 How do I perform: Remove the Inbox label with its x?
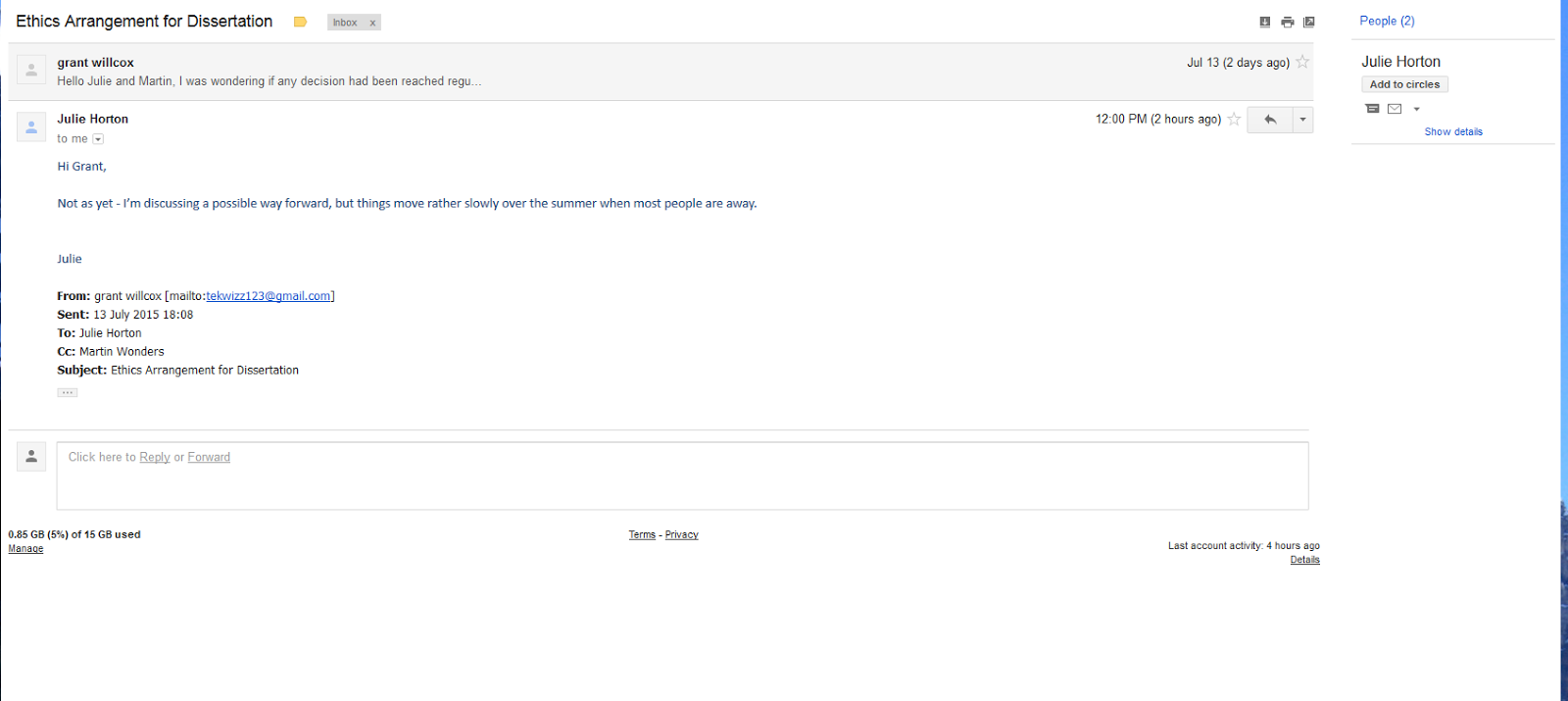pos(372,23)
